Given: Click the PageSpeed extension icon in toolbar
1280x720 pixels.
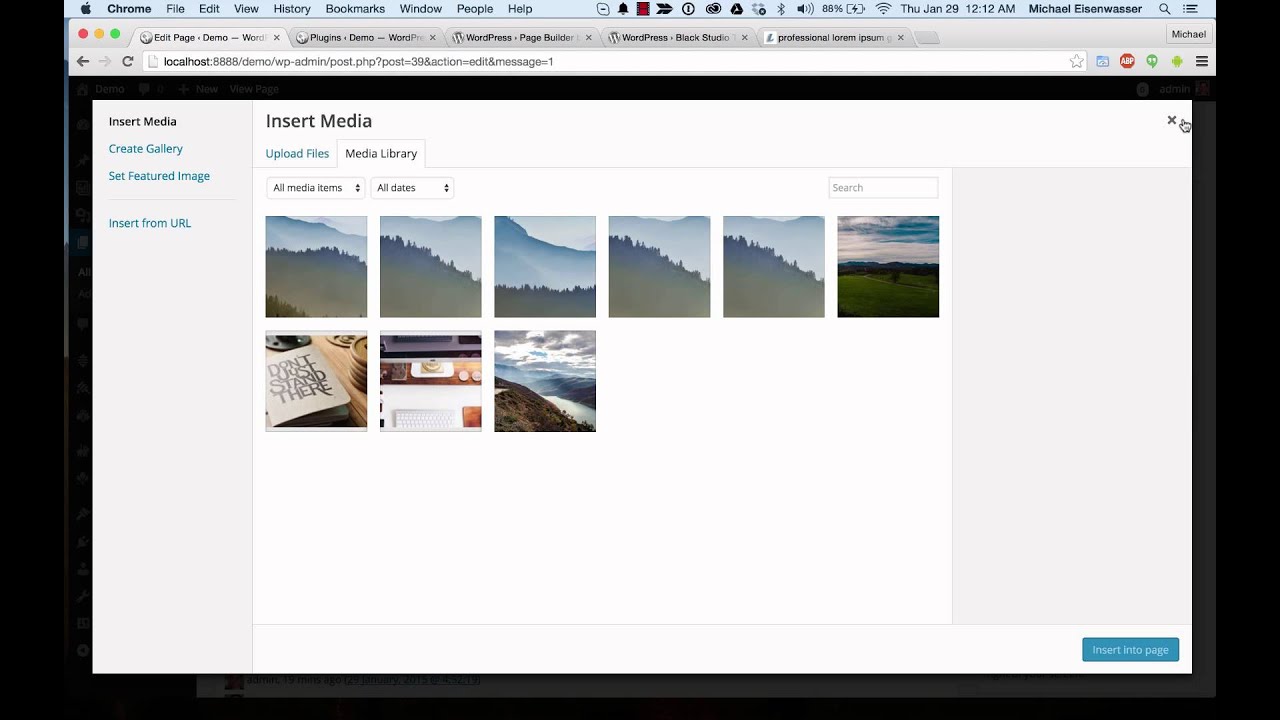Looking at the screenshot, I should click(x=1102, y=61).
